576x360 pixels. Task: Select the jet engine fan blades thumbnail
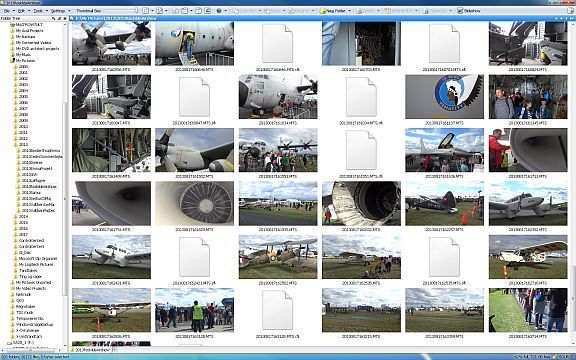click(194, 203)
